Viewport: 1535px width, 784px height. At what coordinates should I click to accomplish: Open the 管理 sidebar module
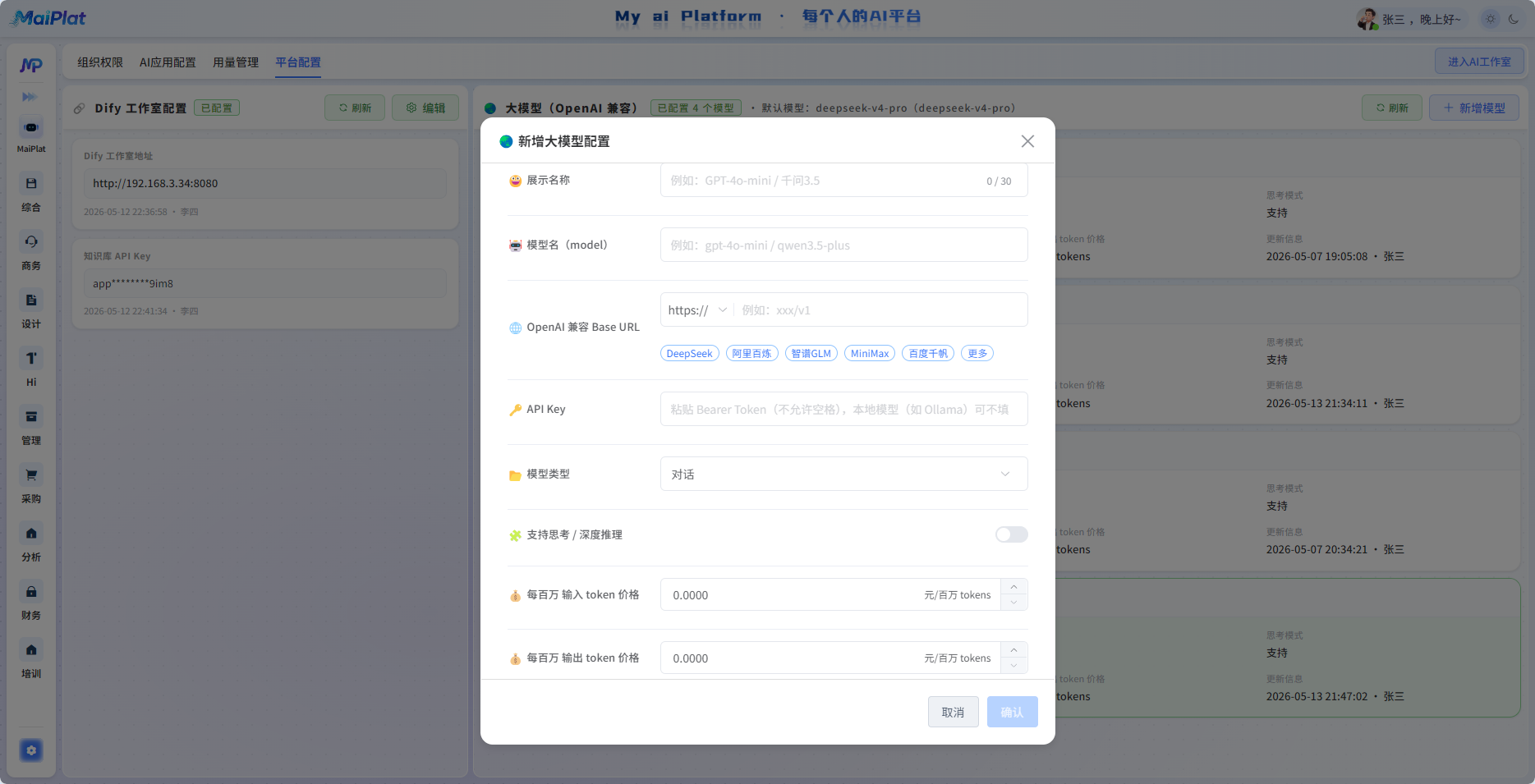point(31,417)
